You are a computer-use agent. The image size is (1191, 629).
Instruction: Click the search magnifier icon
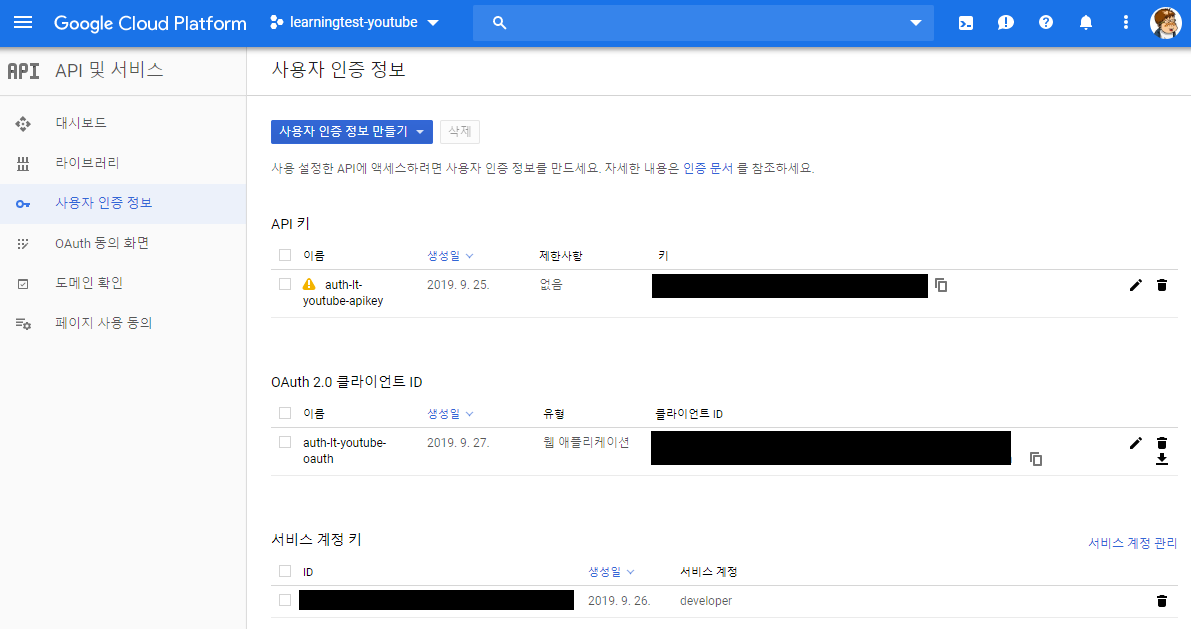499,23
